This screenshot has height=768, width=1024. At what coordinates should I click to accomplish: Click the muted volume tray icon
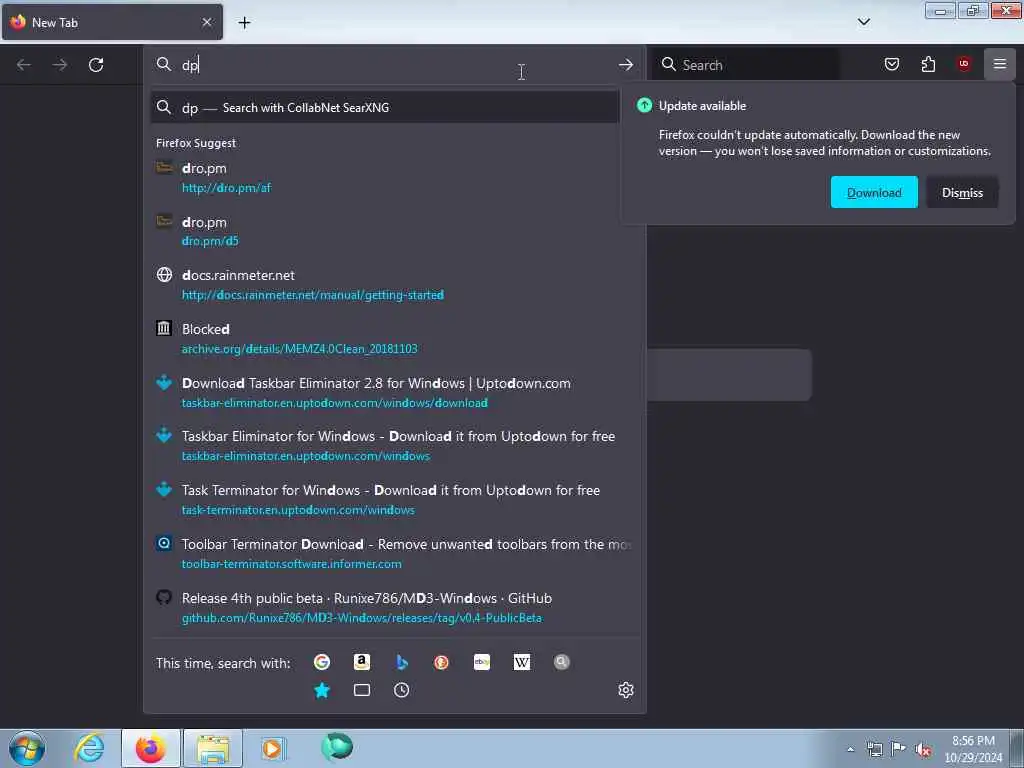point(923,749)
